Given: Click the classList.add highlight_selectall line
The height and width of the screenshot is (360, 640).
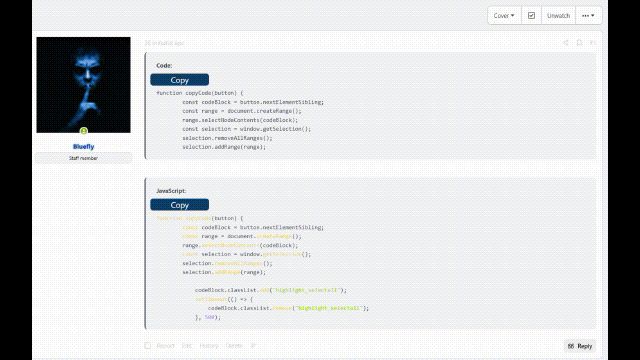Looking at the screenshot, I should pyautogui.click(x=271, y=290).
